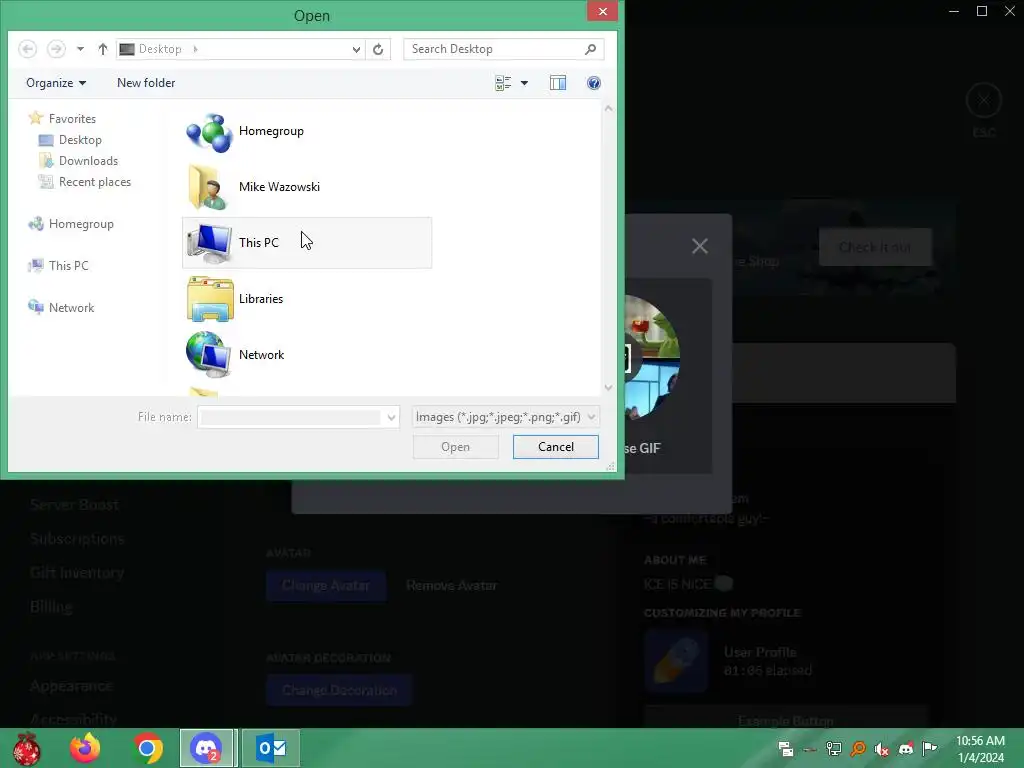
Task: Open the recent locations arrow
Action: (80, 49)
